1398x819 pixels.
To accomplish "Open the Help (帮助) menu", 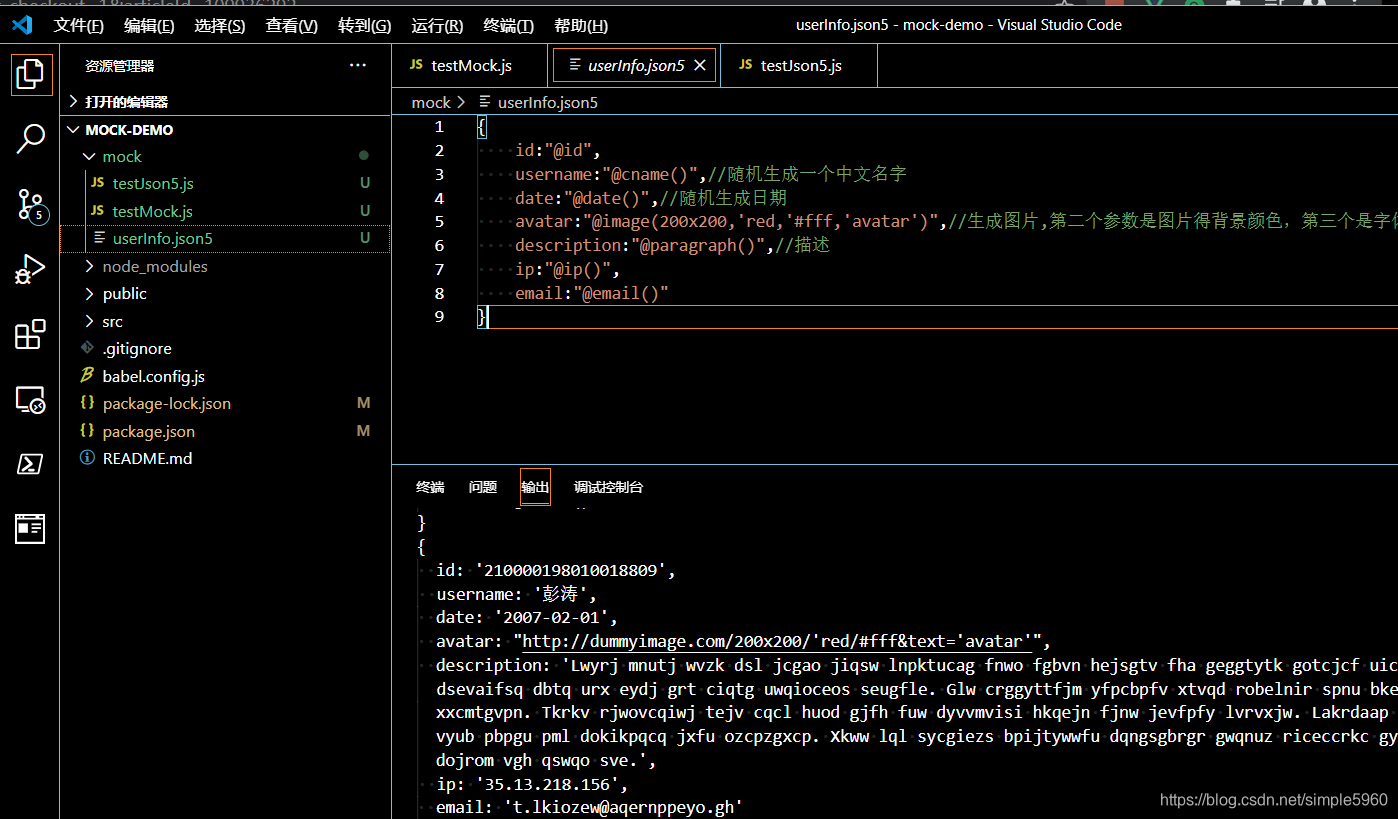I will 581,25.
